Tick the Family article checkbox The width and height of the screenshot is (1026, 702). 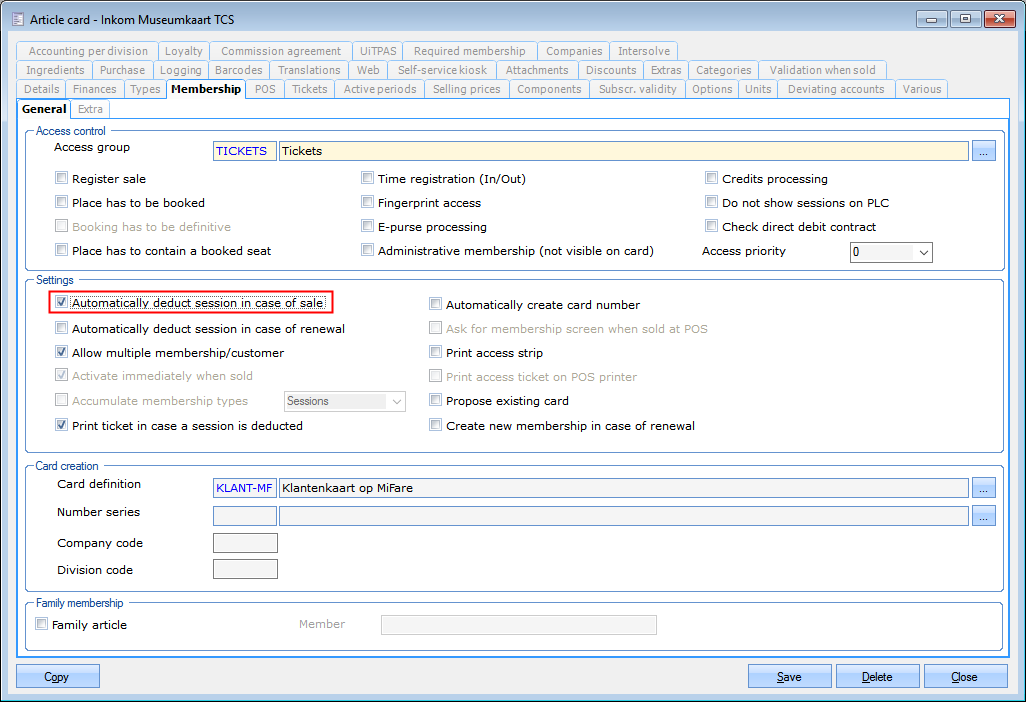click(42, 625)
